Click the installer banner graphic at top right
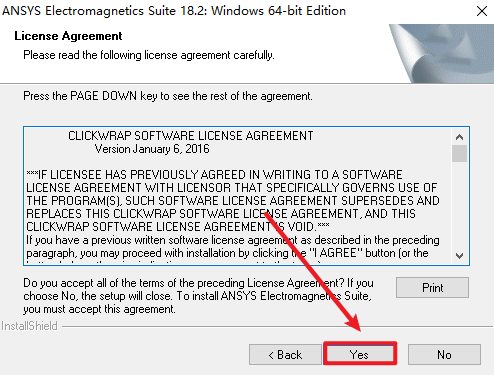The height and width of the screenshot is (375, 494). (441, 53)
